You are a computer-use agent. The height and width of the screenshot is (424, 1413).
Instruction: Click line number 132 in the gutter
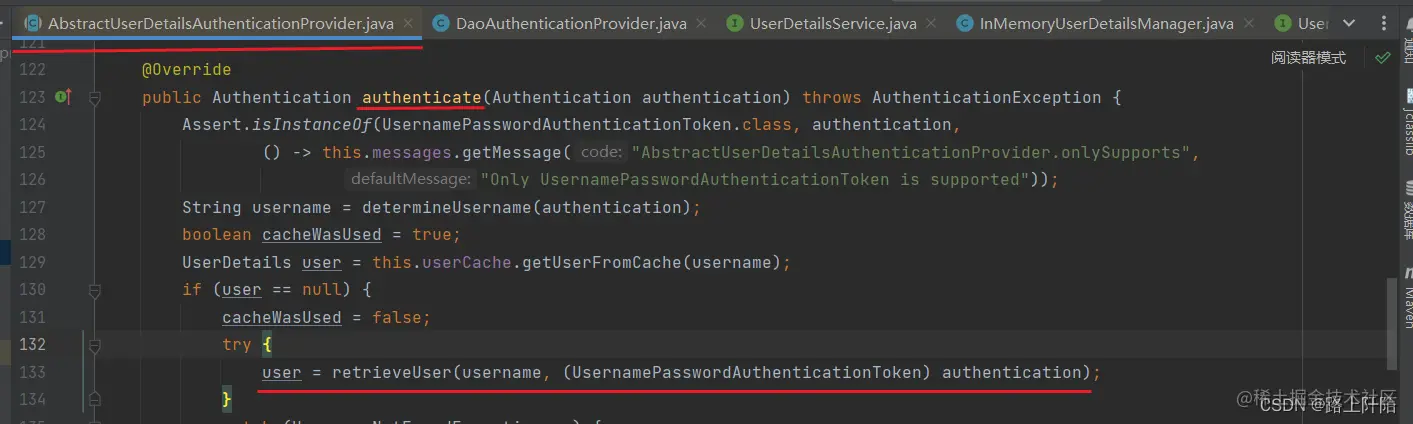[x=33, y=344]
